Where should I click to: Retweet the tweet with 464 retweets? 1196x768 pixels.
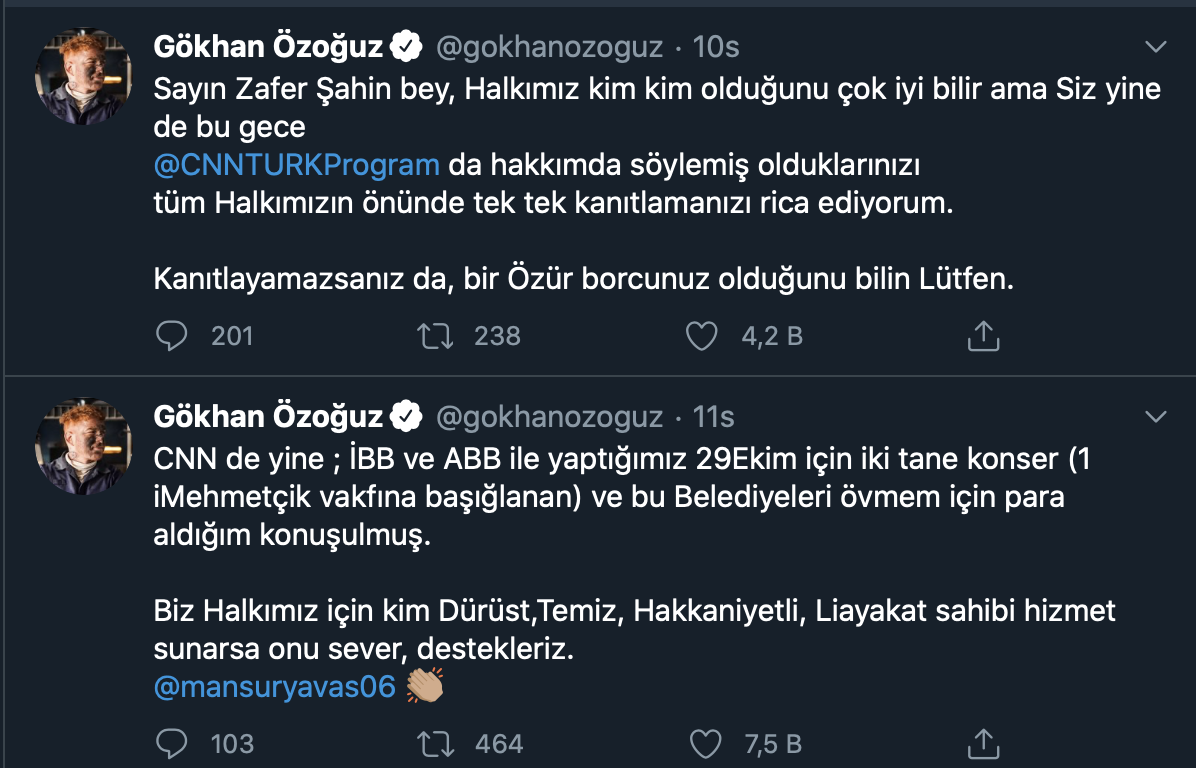(436, 743)
